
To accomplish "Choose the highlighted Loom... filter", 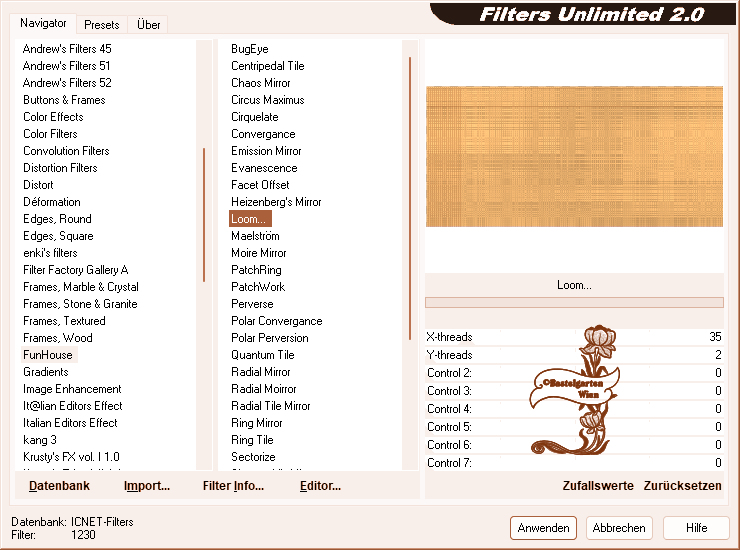I will [x=250, y=219].
